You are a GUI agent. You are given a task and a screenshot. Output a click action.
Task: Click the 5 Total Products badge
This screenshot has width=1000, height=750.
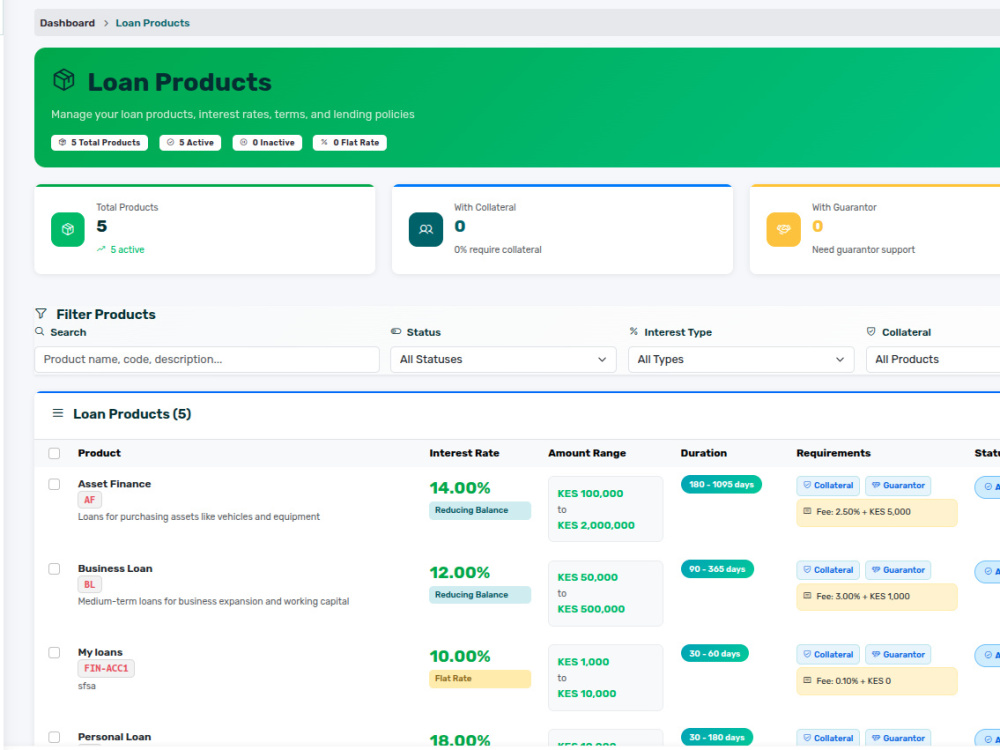[x=99, y=143]
